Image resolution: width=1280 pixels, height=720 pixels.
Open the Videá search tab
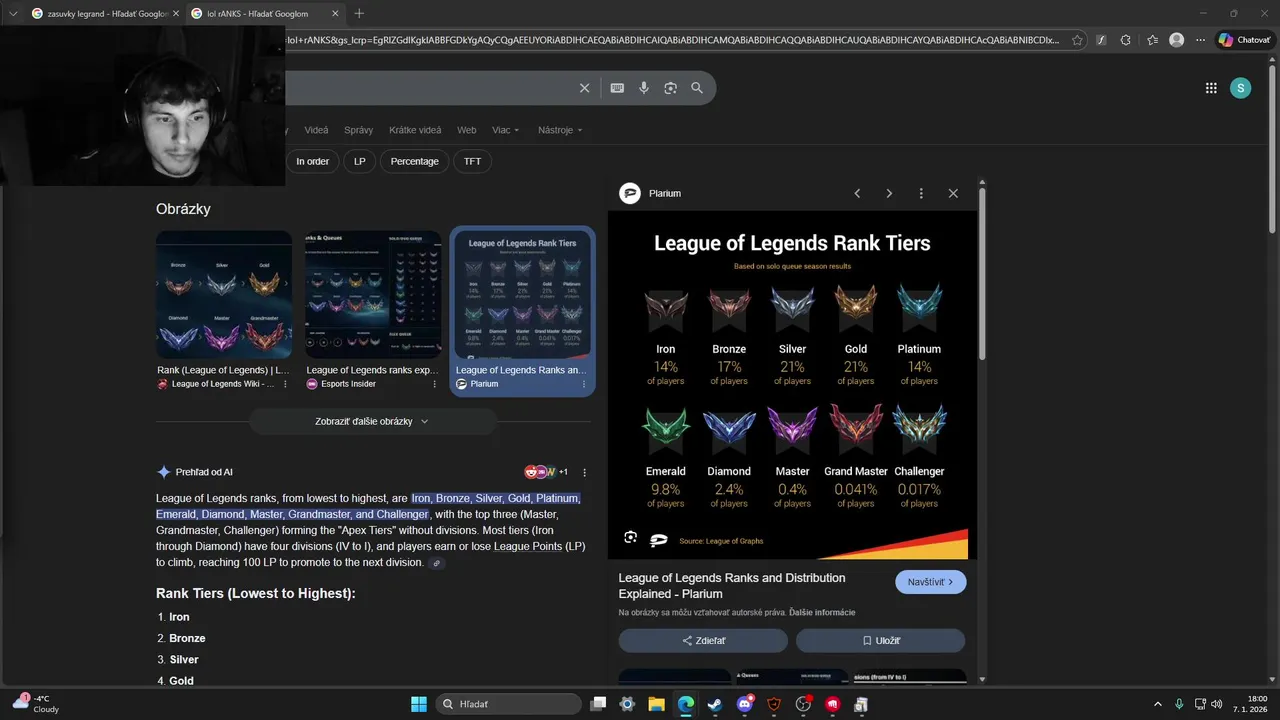[x=316, y=130]
